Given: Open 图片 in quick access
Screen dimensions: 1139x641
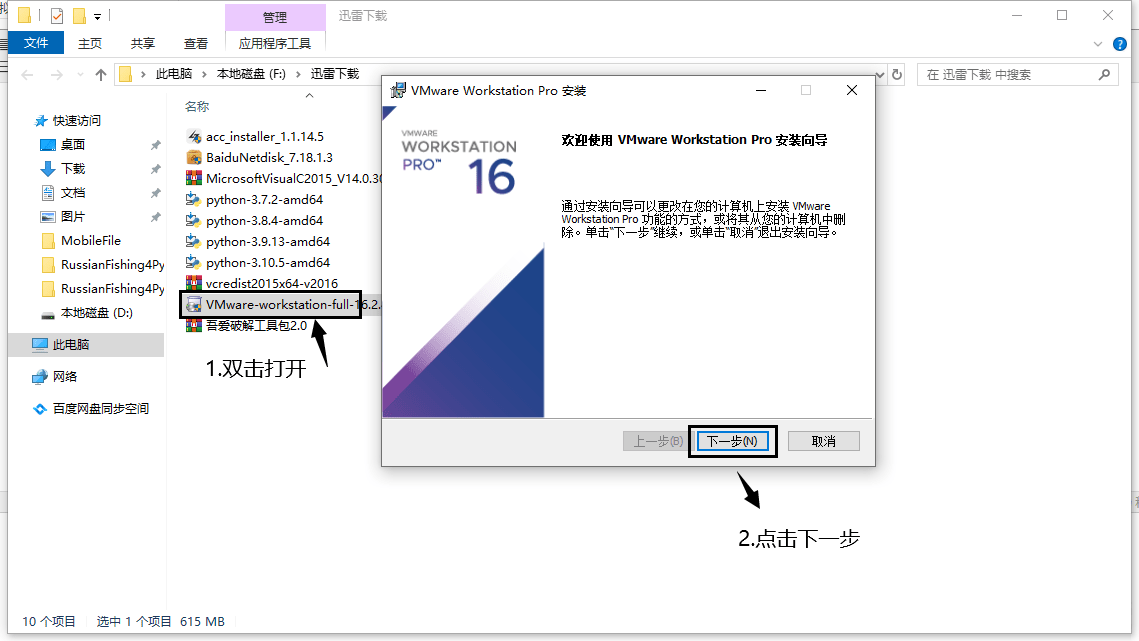Looking at the screenshot, I should (x=73, y=217).
